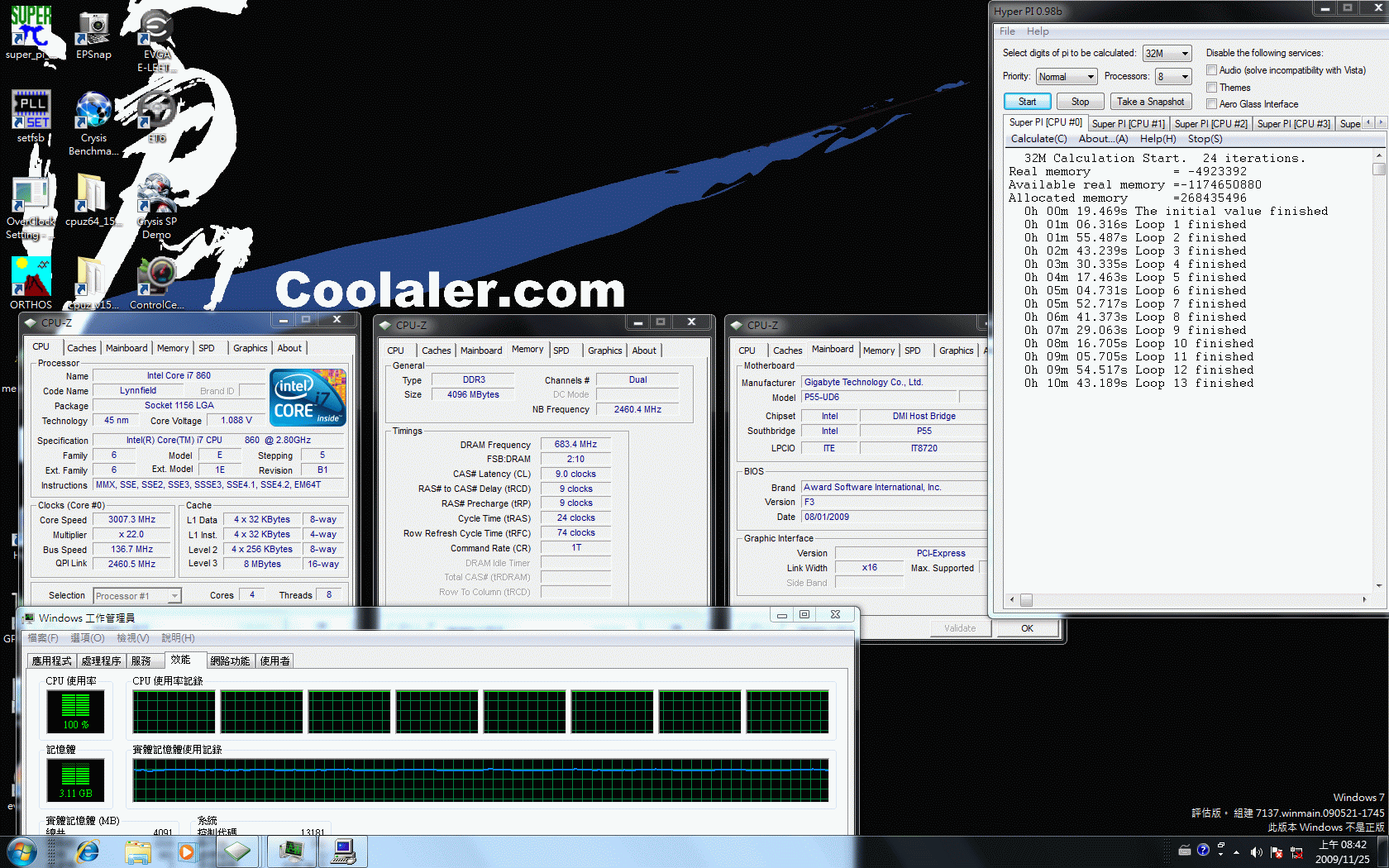Viewport: 1389px width, 868px height.
Task: Open the Selection Processor #1 dropdown
Action: coord(136,596)
